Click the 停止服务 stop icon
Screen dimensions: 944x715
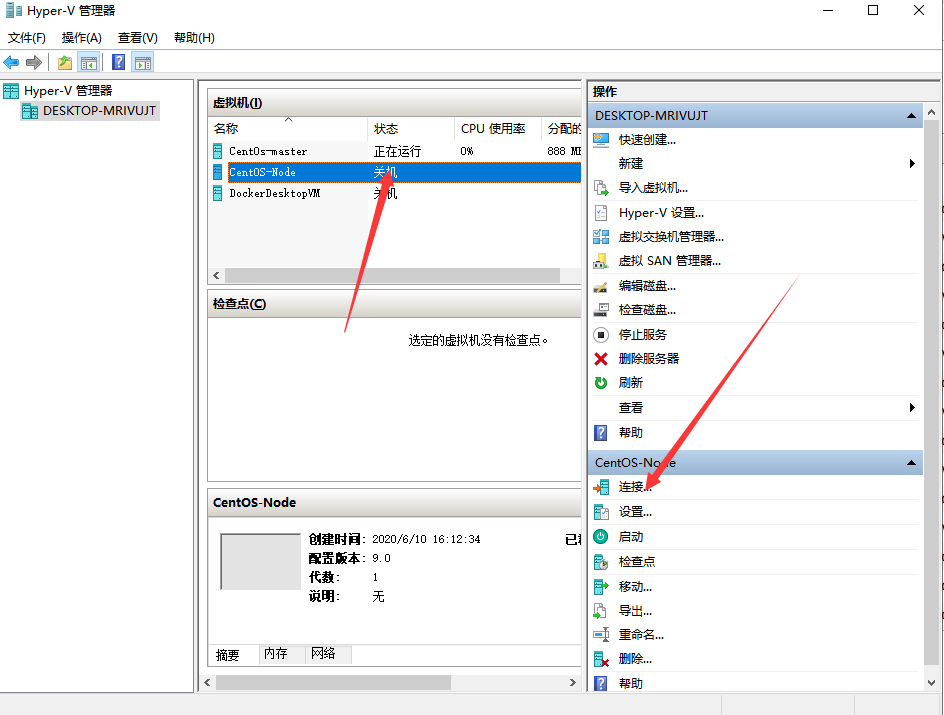[x=601, y=335]
